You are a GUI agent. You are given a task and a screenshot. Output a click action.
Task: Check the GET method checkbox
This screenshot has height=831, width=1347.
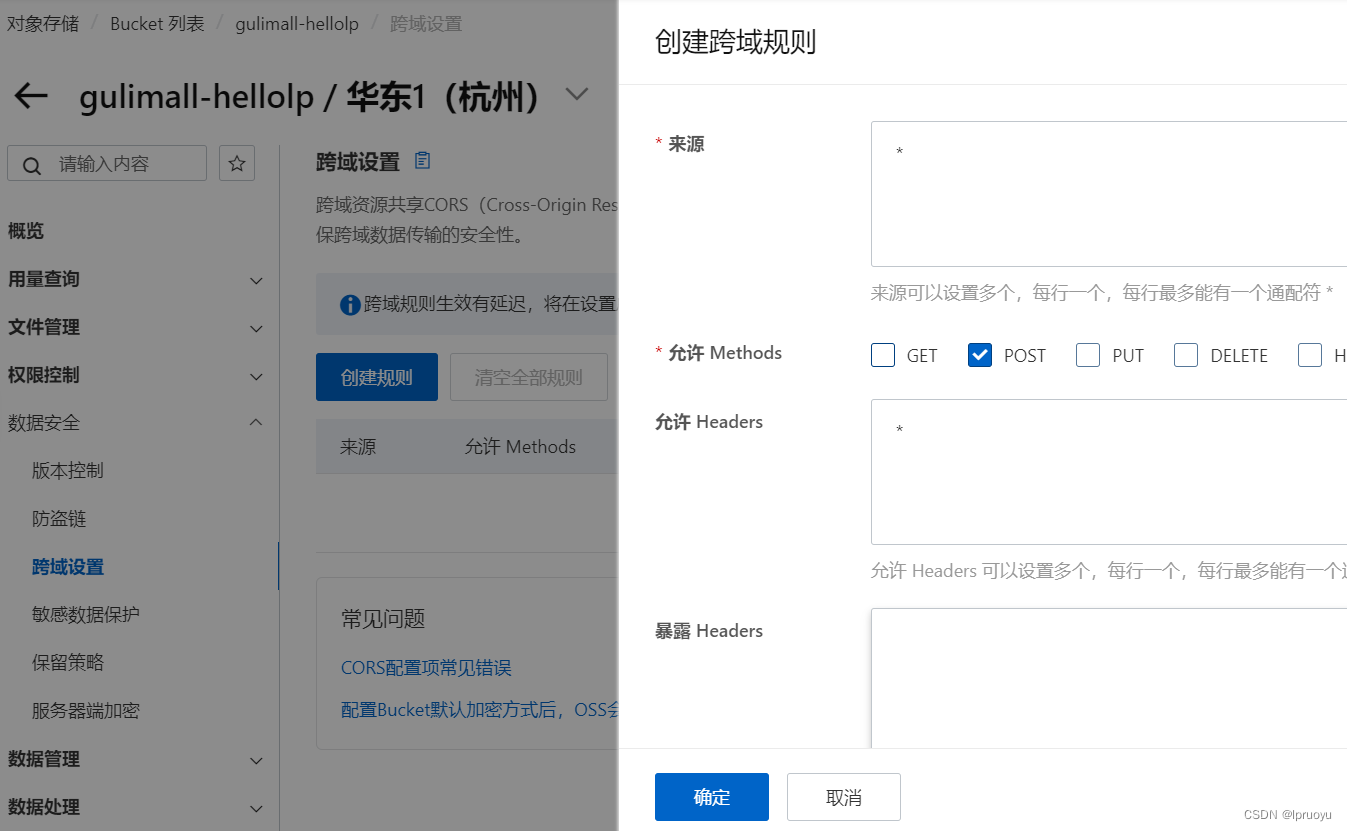pos(883,355)
